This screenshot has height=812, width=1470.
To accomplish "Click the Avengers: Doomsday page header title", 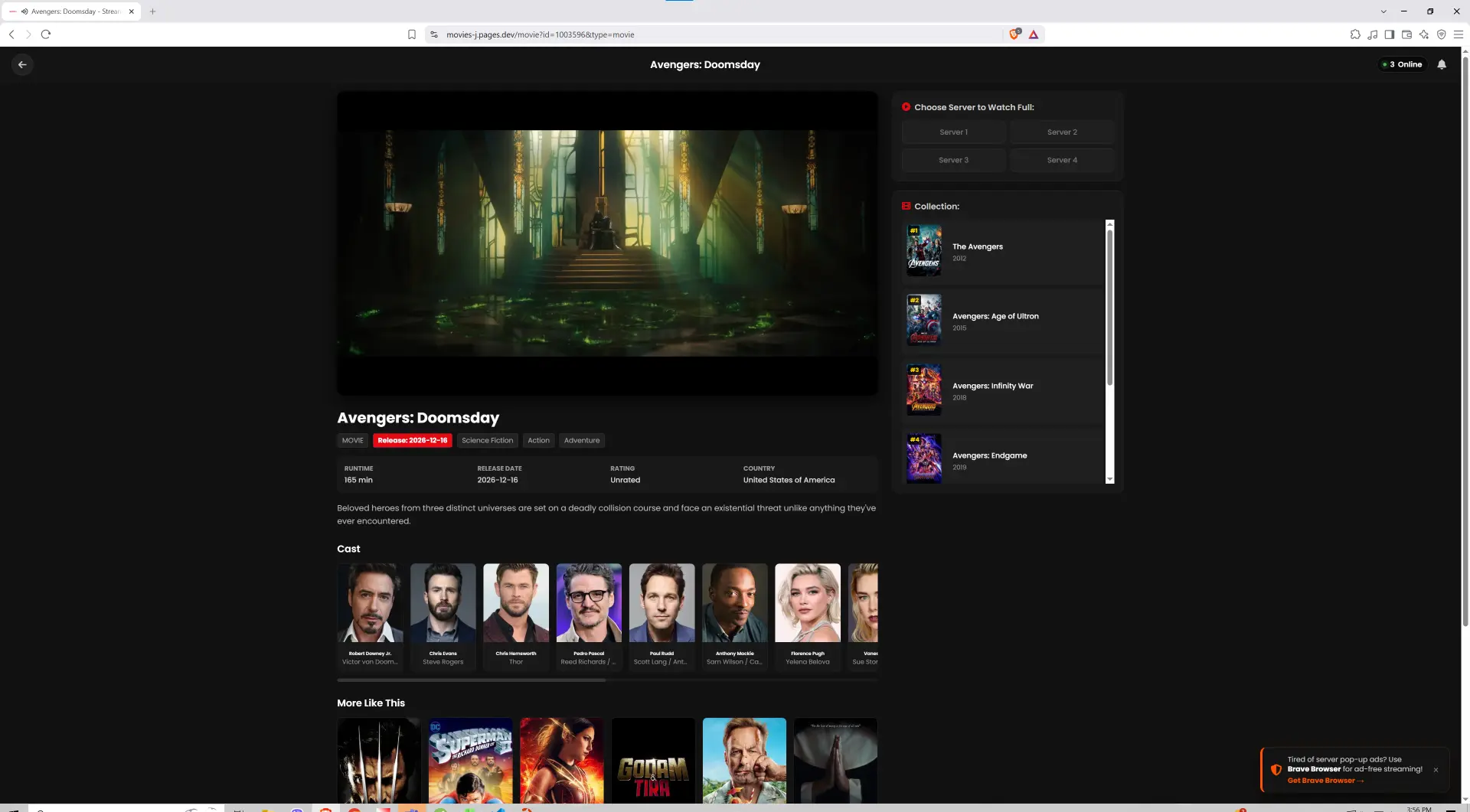I will click(x=705, y=65).
